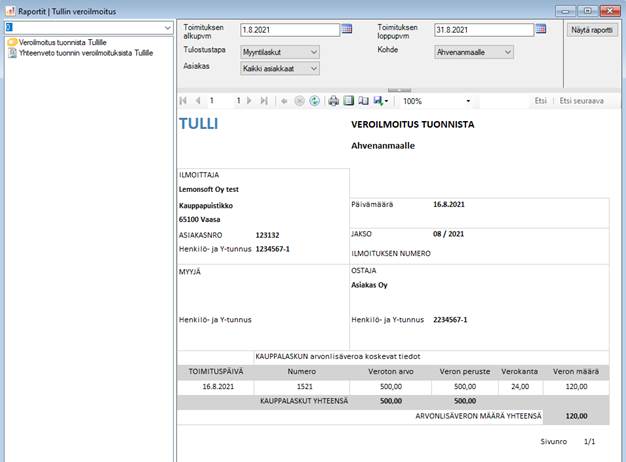Click the Toimituksen alkupvm date field
Image resolution: width=626 pixels, height=462 pixels.
[288, 30]
